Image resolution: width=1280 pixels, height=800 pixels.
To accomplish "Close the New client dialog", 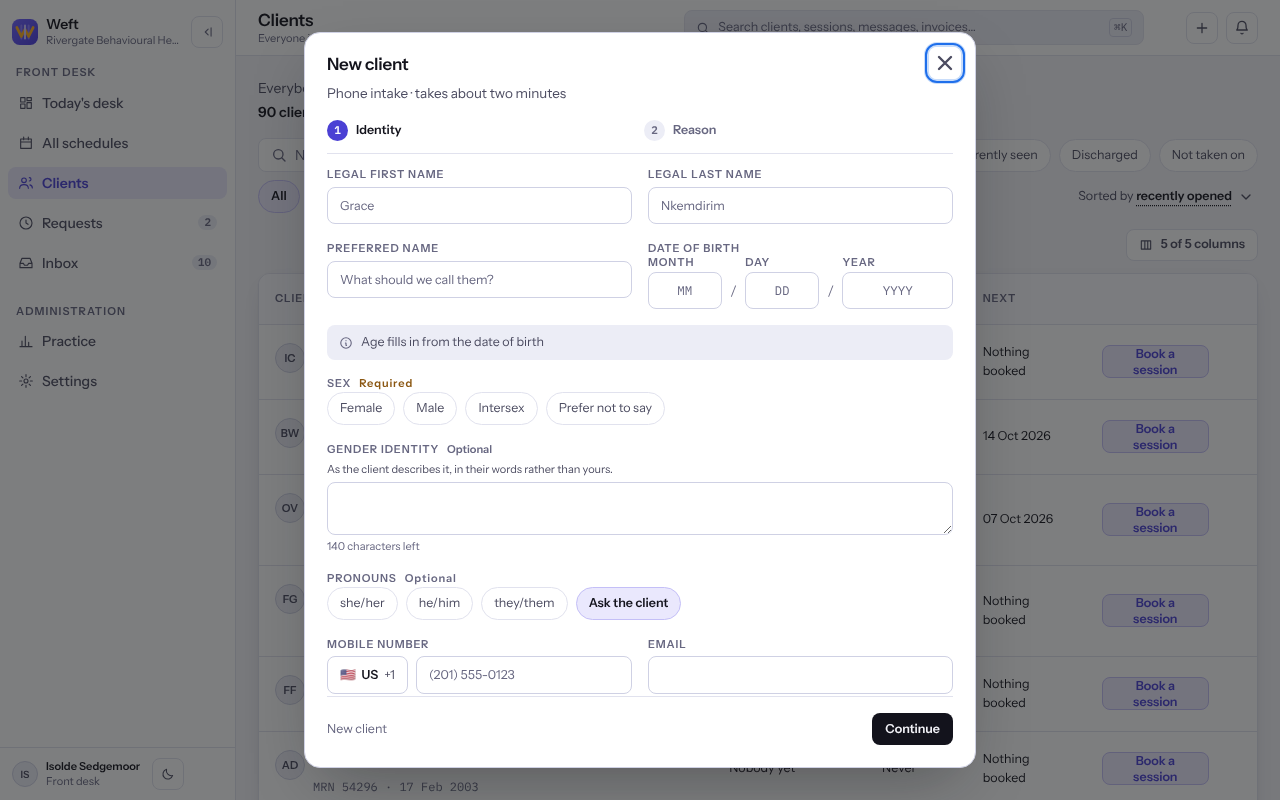I will click(945, 63).
